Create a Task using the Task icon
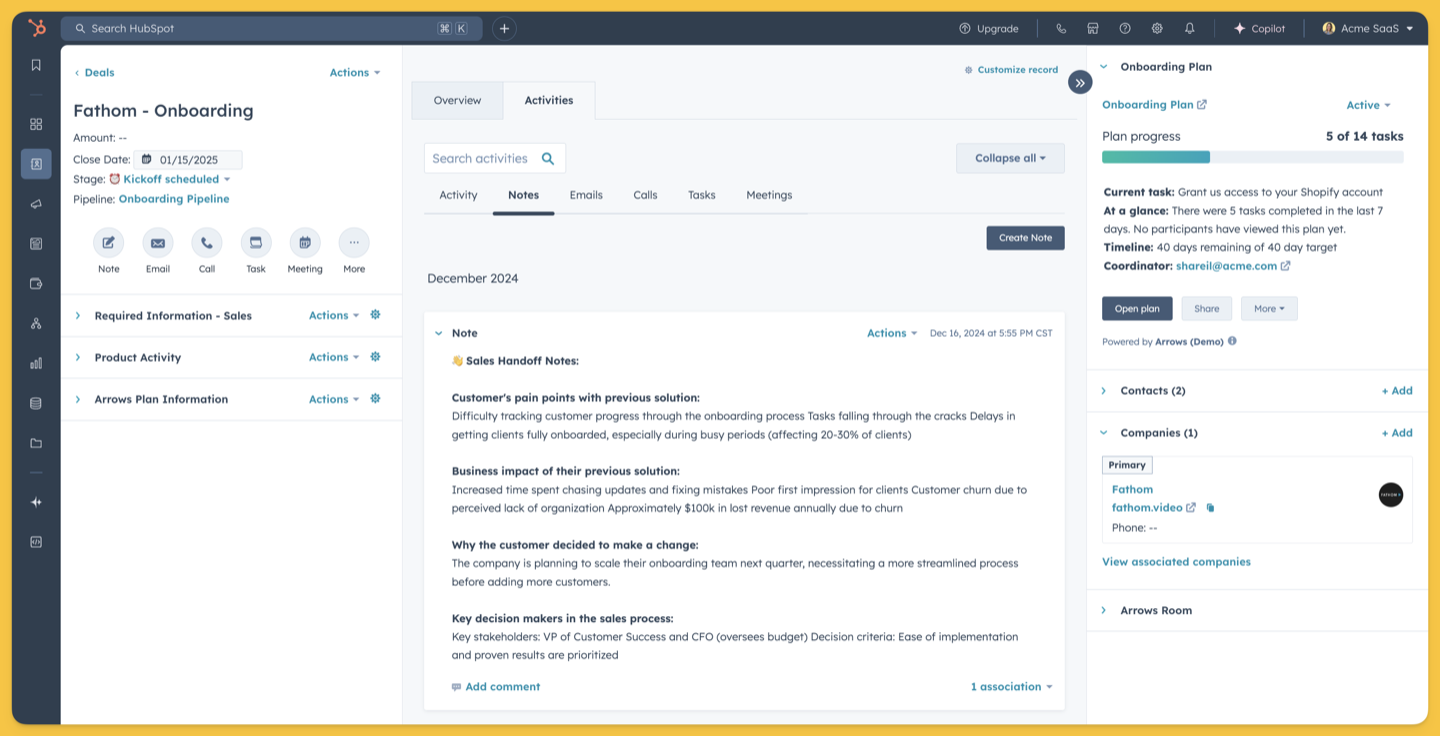The image size is (1440, 736). pos(256,242)
